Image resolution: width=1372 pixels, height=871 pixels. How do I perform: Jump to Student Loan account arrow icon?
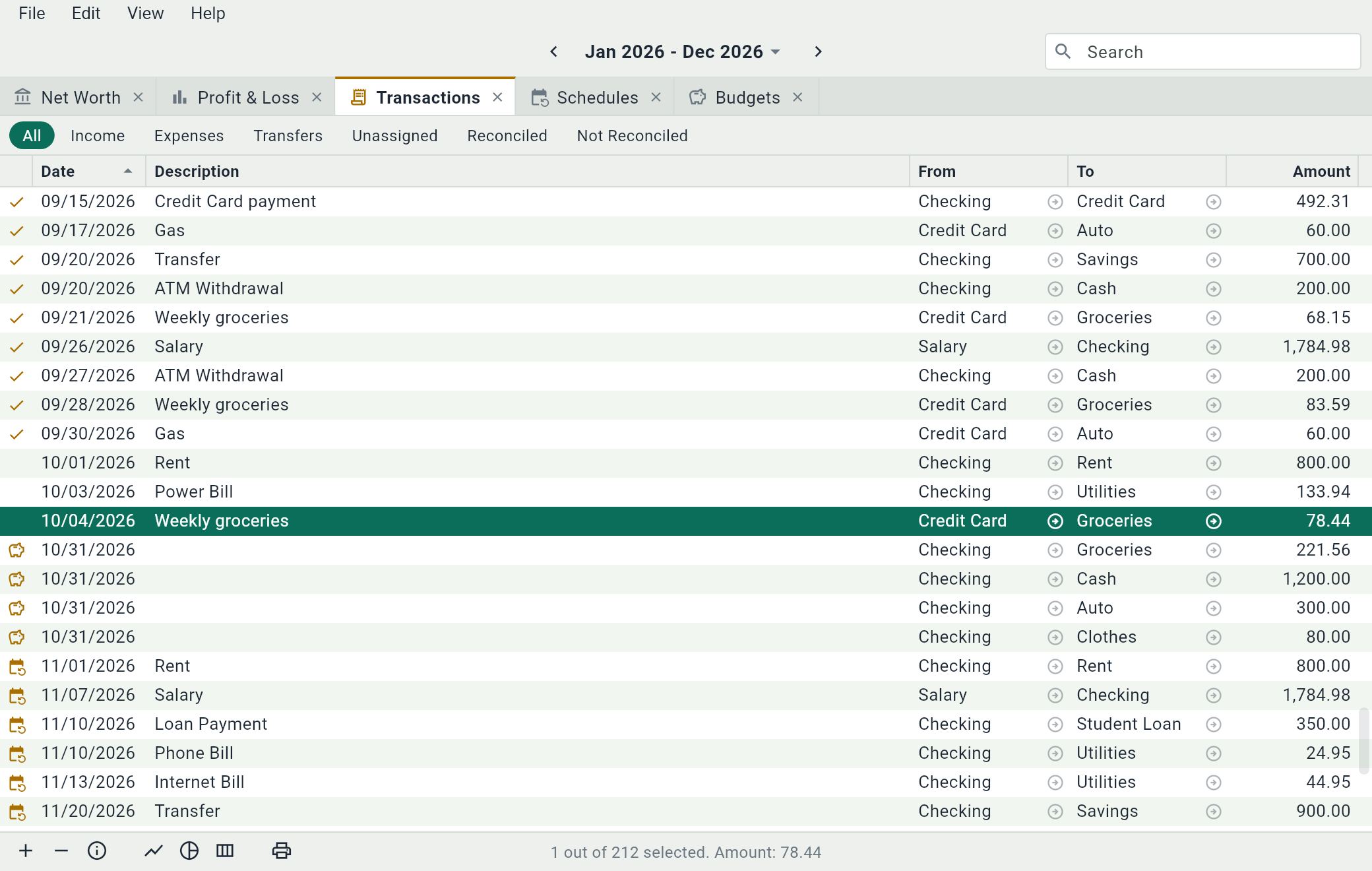tap(1214, 725)
